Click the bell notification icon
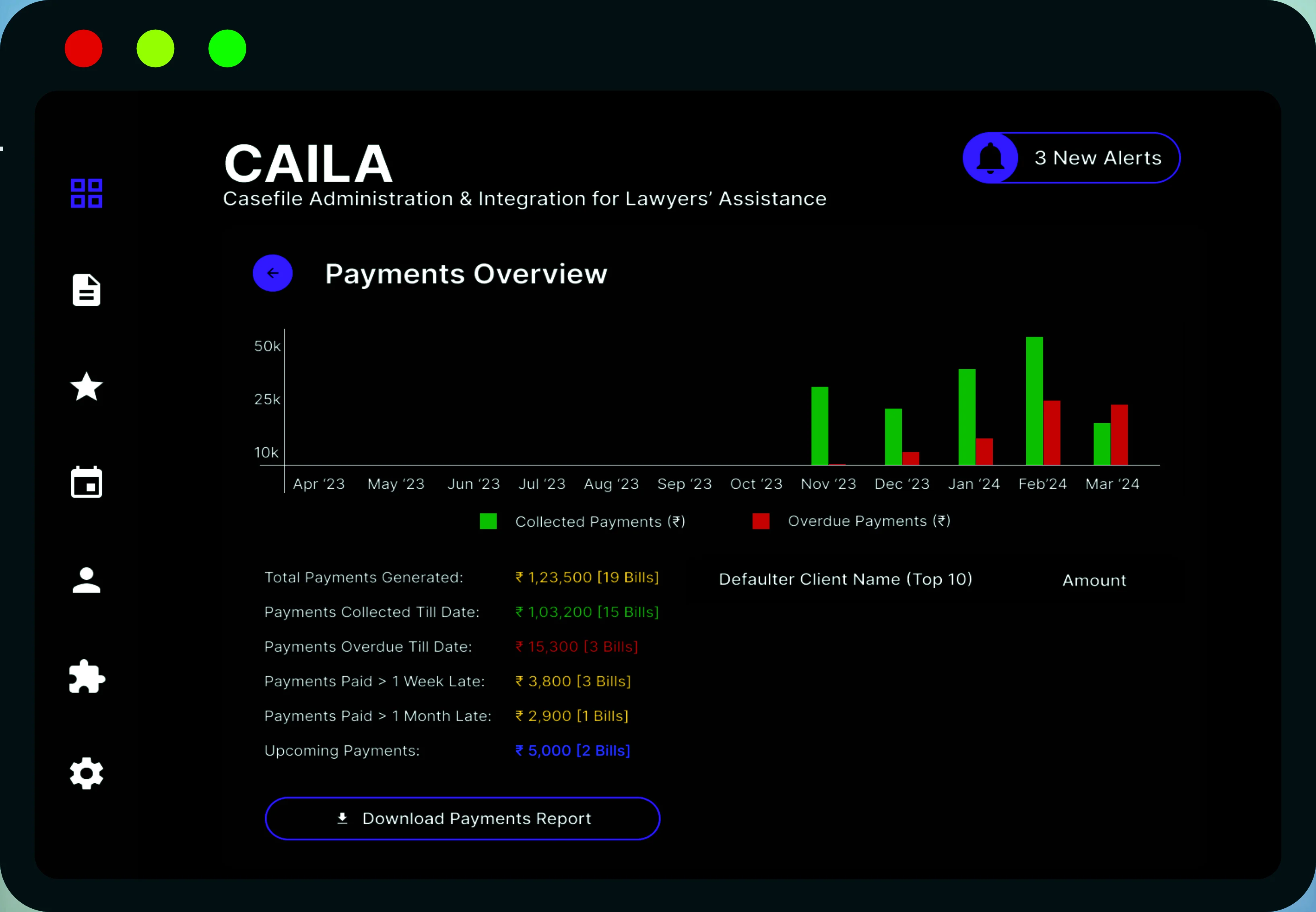 (990, 158)
